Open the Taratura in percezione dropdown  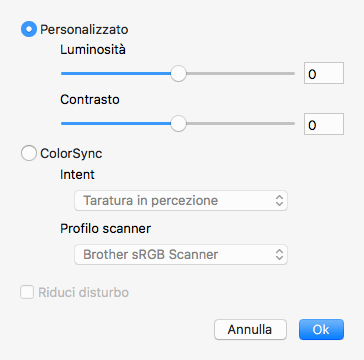(x=181, y=201)
